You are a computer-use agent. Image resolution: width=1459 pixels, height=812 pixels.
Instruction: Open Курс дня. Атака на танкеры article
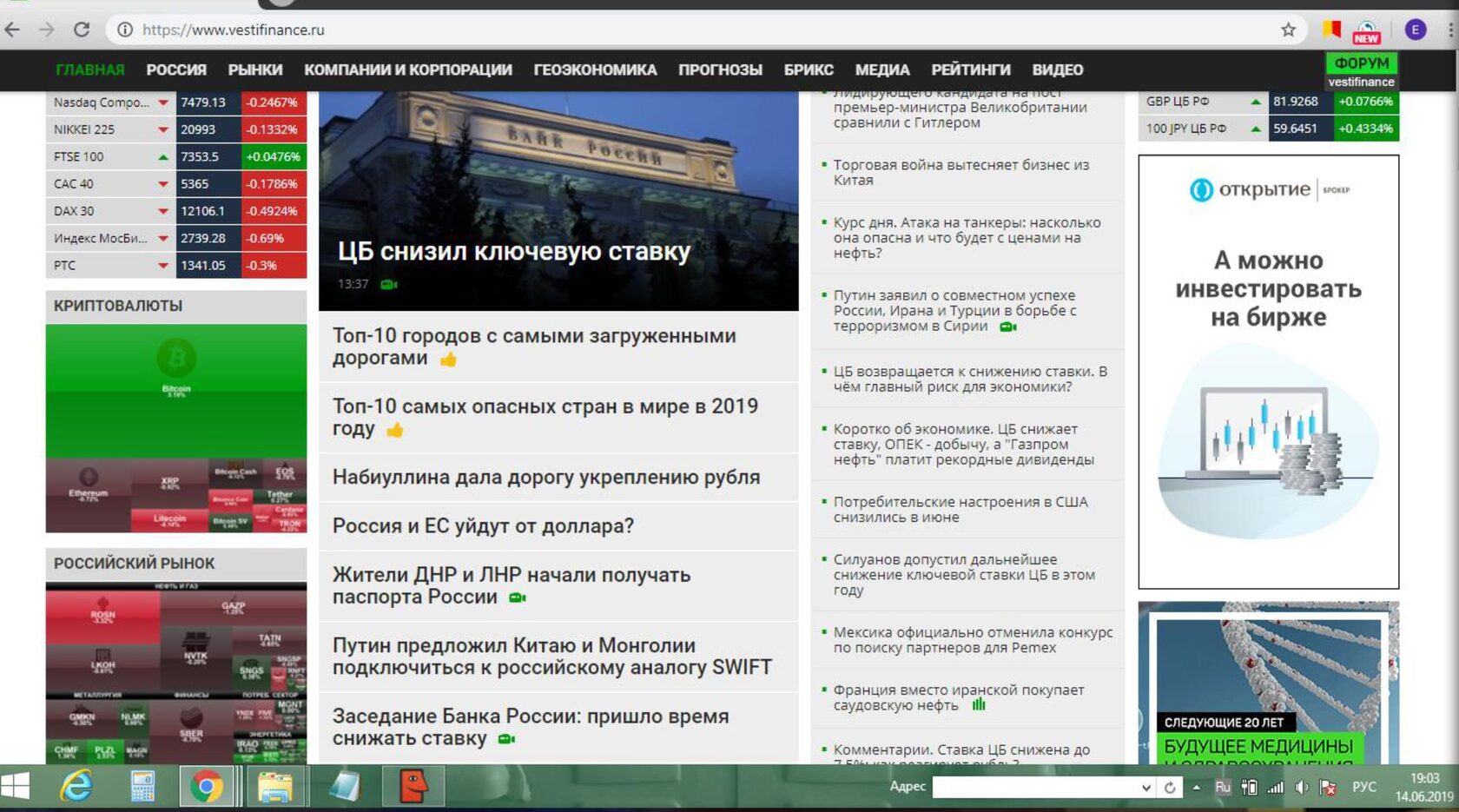[967, 237]
